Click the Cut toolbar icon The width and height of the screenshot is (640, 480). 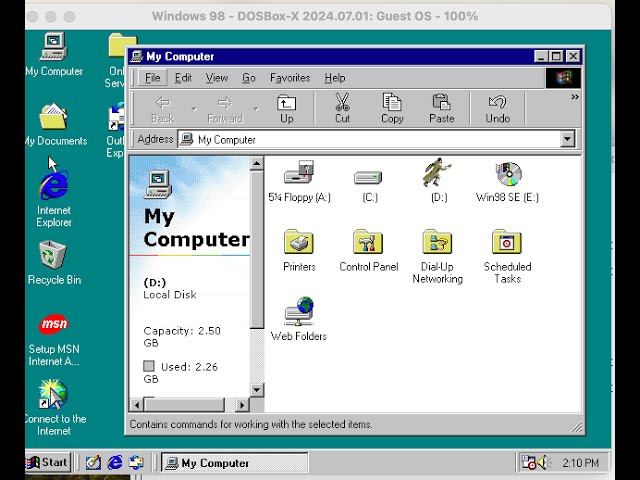coord(342,109)
